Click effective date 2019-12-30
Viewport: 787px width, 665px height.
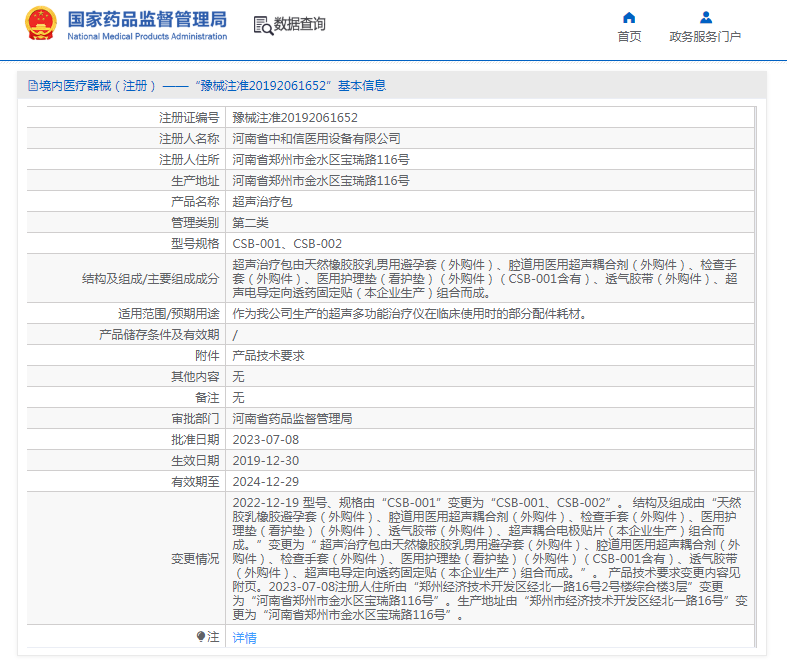coord(266,461)
